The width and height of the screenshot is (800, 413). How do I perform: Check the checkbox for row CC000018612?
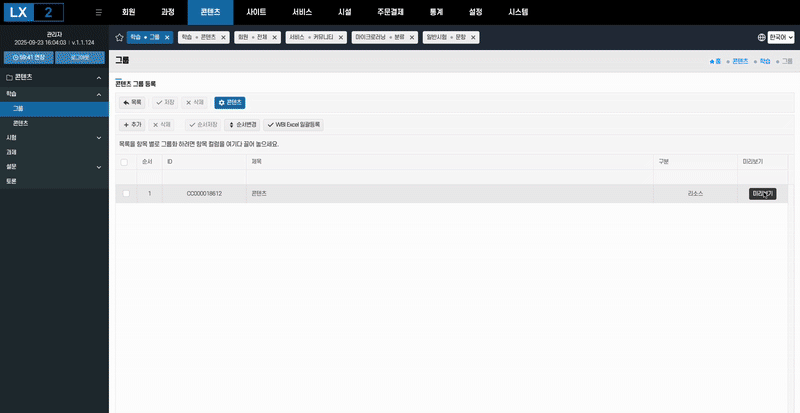[125, 193]
